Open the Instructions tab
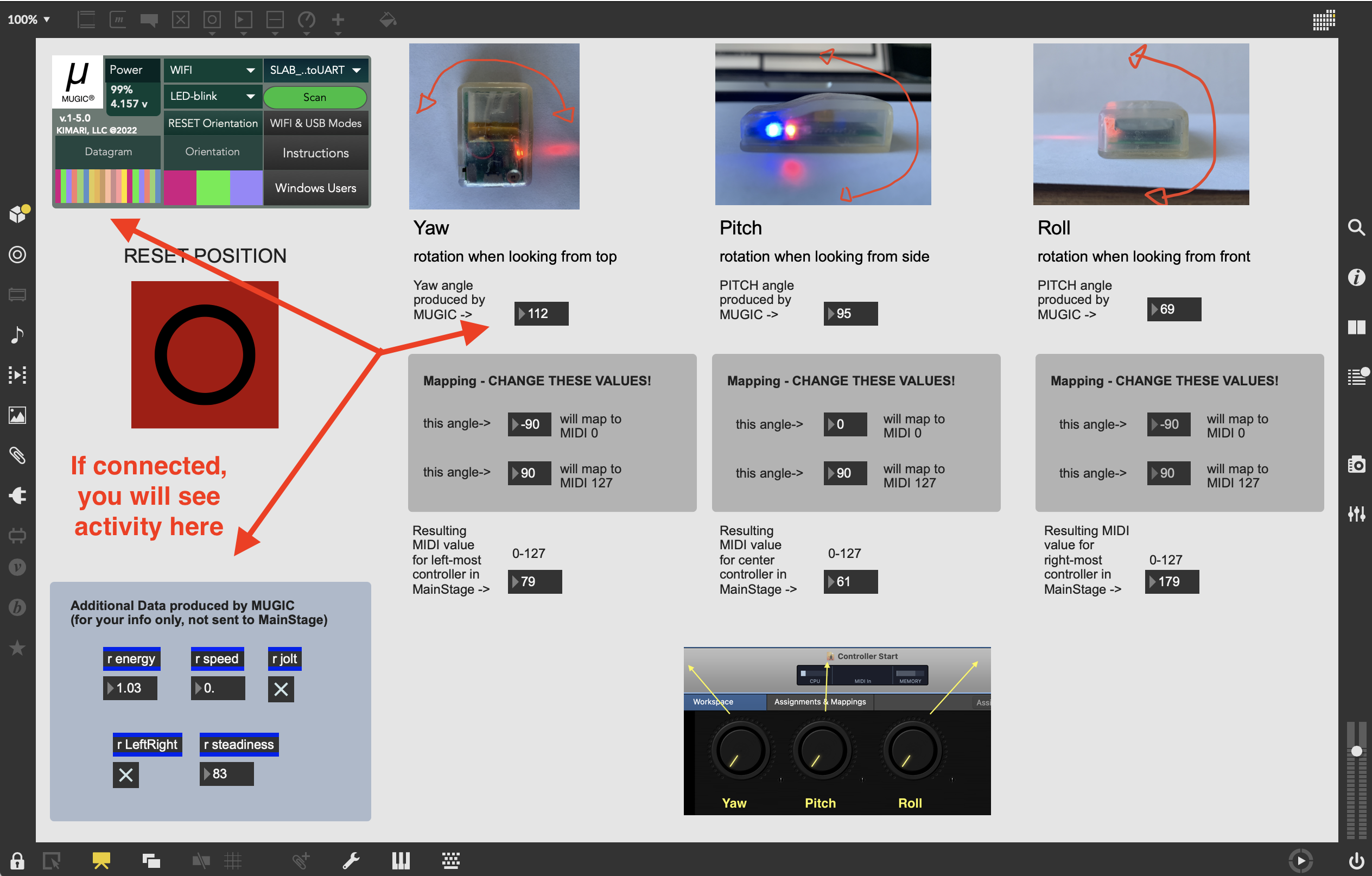This screenshot has width=1372, height=876. pos(316,153)
